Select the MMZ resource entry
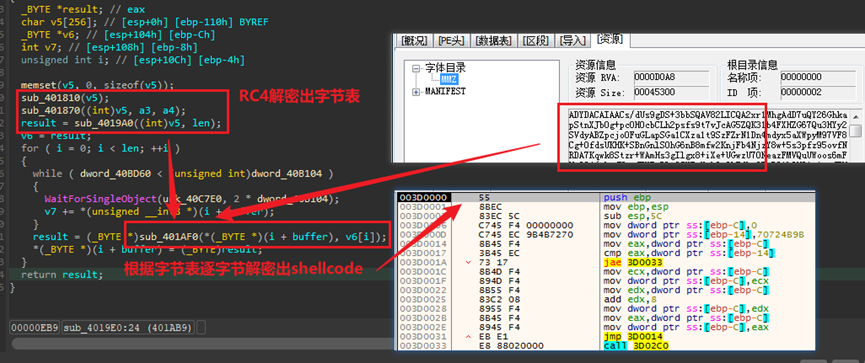Viewport: 865px width, 363px height. click(449, 80)
